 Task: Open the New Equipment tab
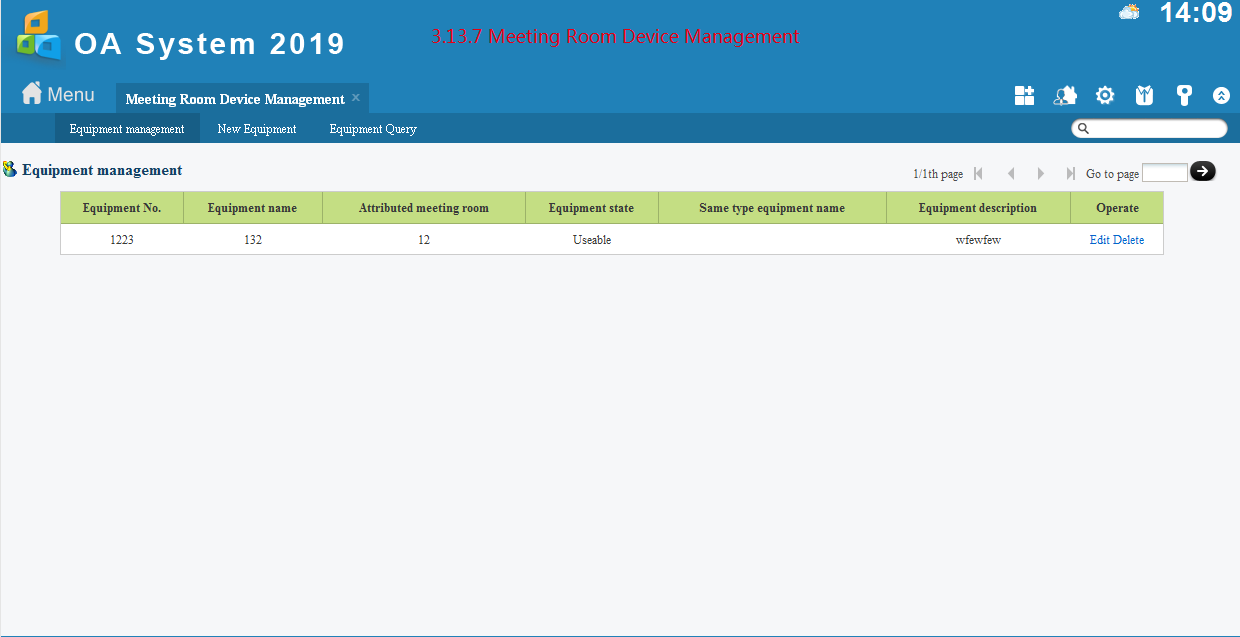coord(257,129)
